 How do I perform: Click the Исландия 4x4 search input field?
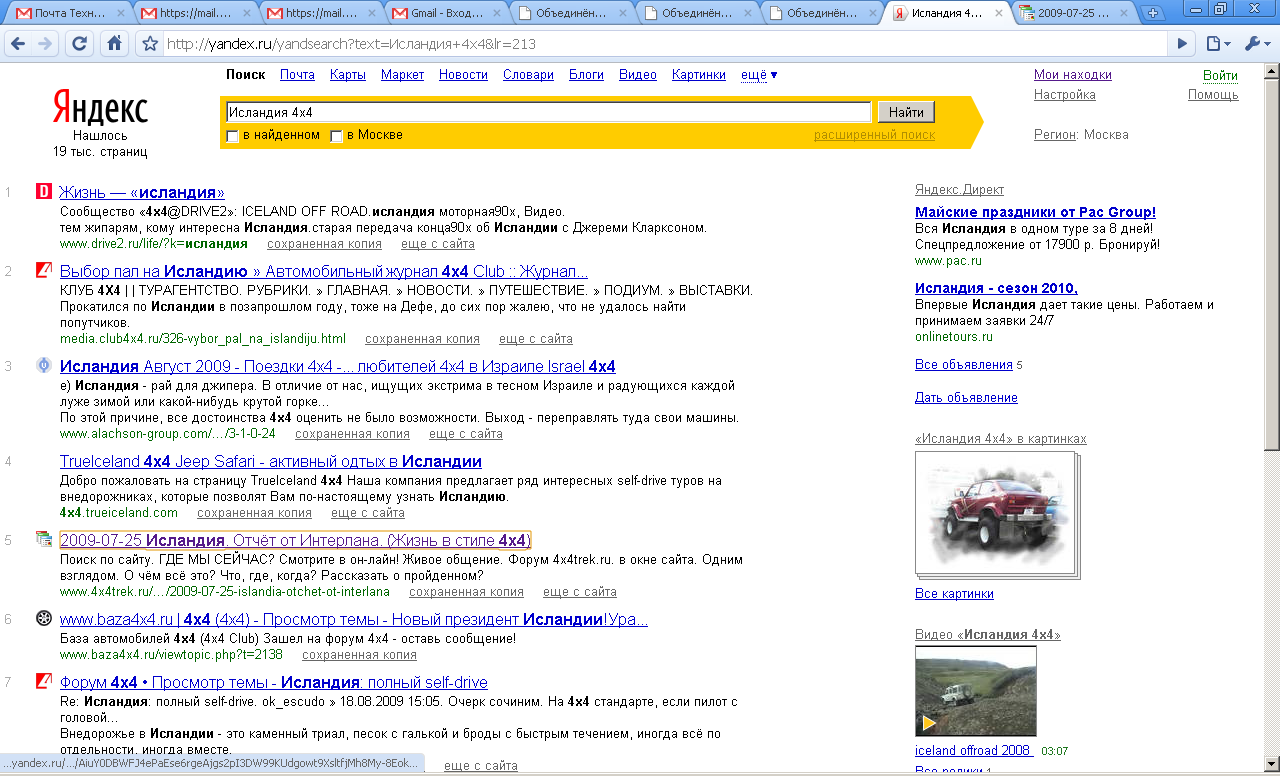[548, 112]
